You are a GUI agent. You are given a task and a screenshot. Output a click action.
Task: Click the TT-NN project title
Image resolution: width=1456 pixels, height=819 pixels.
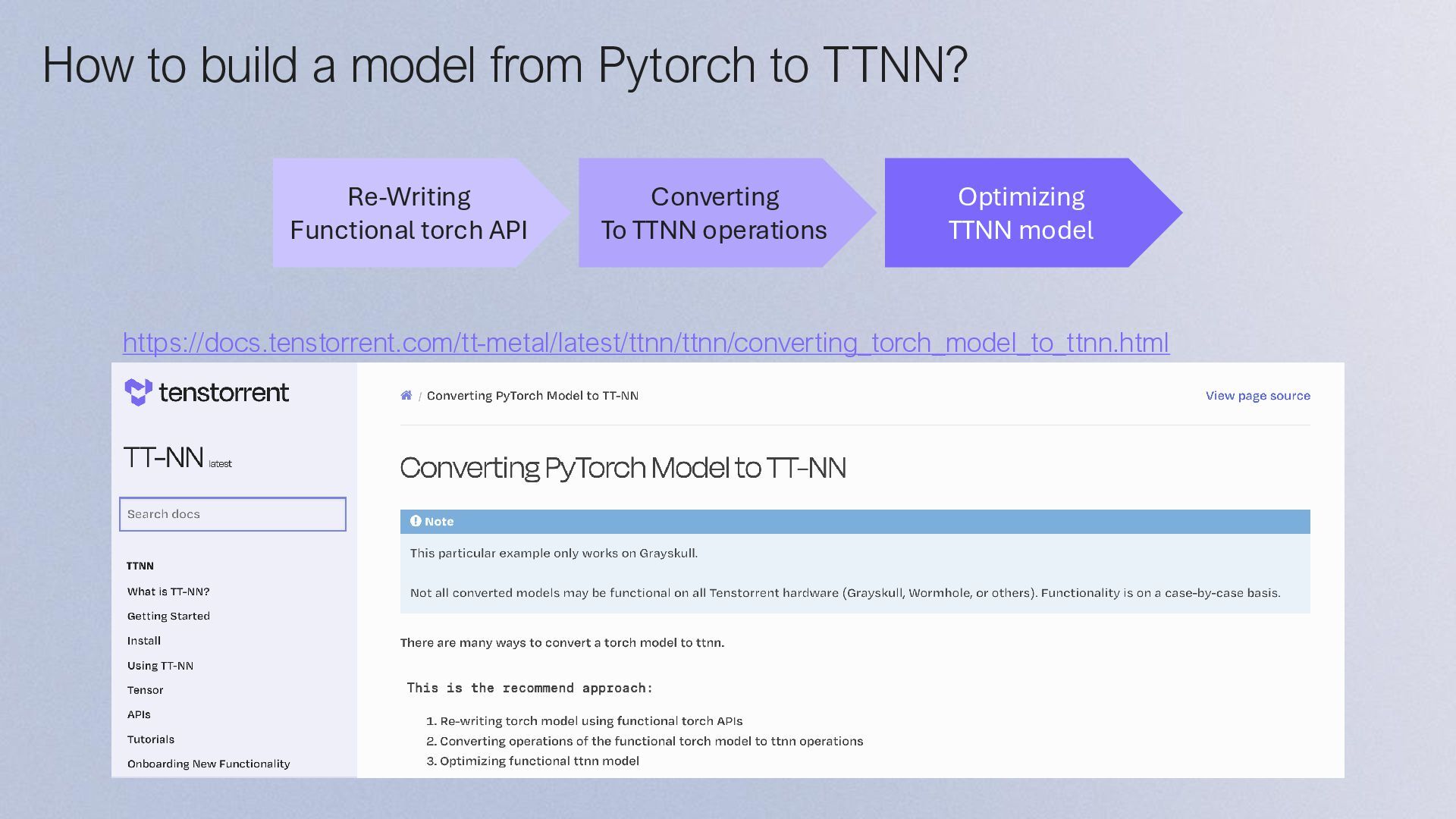click(163, 457)
